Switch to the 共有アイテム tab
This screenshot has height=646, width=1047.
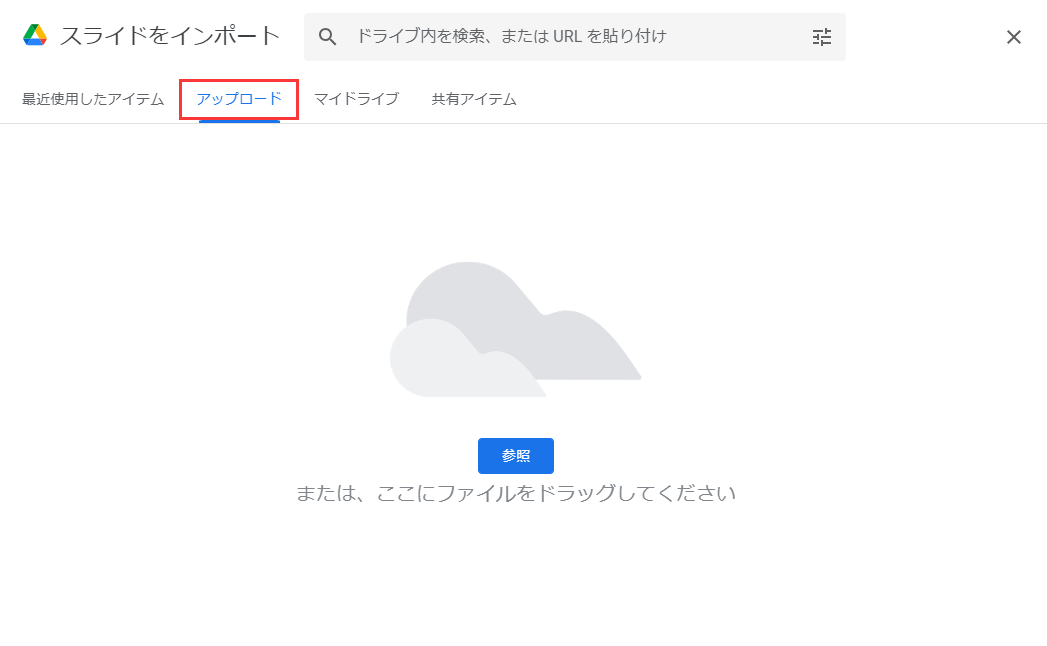pyautogui.click(x=472, y=99)
